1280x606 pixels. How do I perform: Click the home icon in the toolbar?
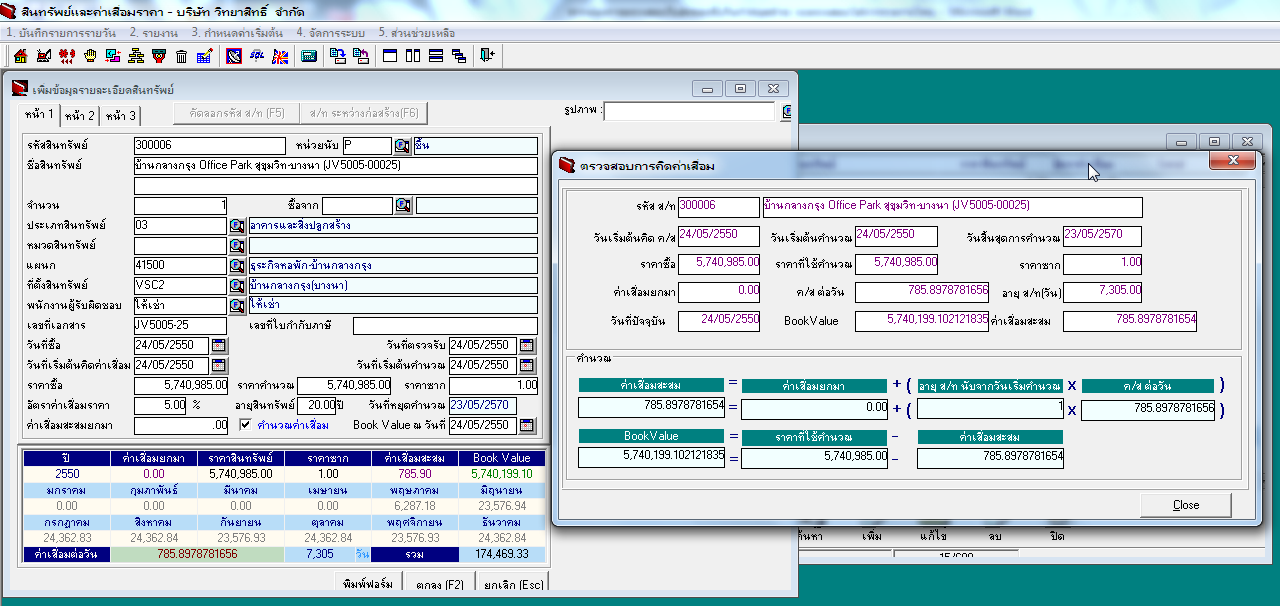click(x=20, y=56)
